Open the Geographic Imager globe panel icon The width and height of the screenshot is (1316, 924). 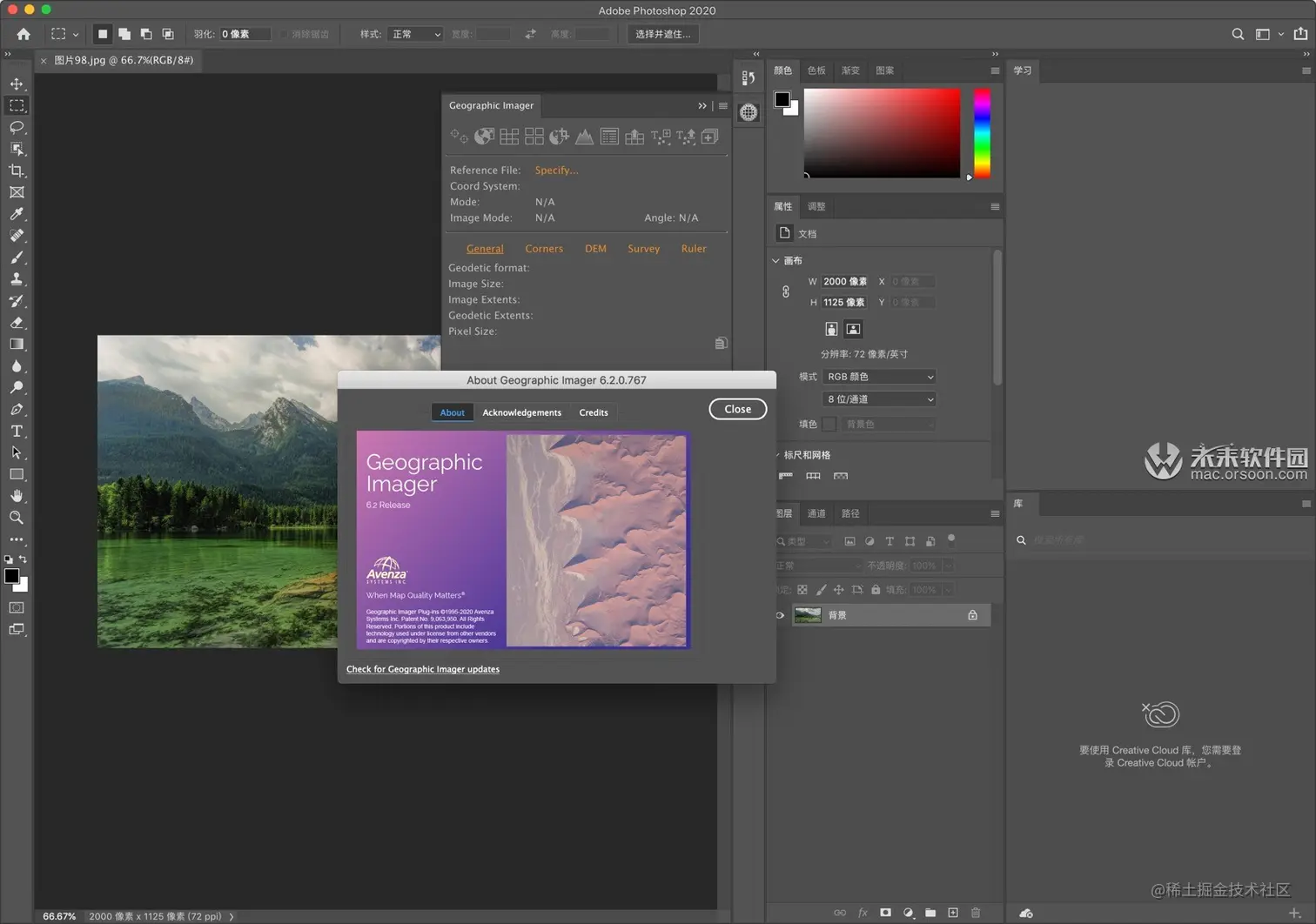(749, 112)
